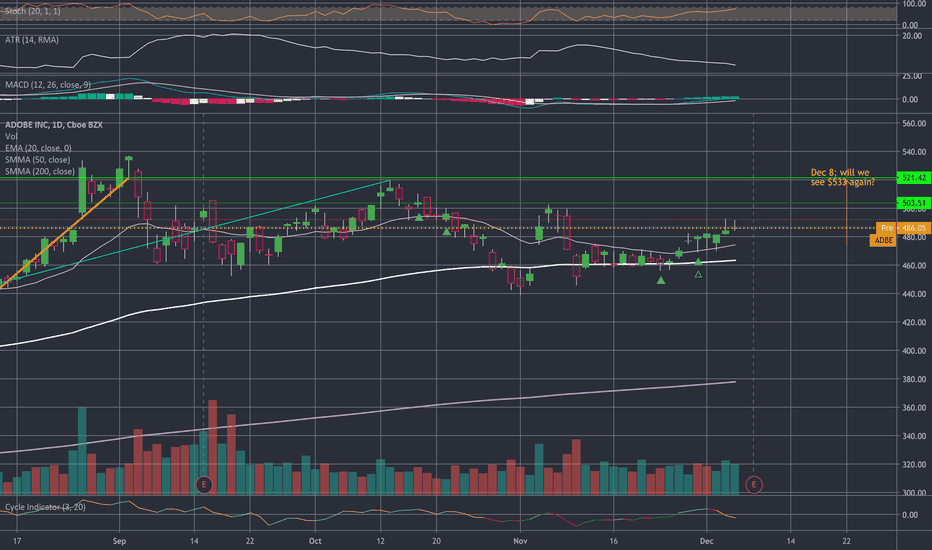
Task: Select the Stoch (20, 1, 1) indicator label
Action: [x=33, y=11]
